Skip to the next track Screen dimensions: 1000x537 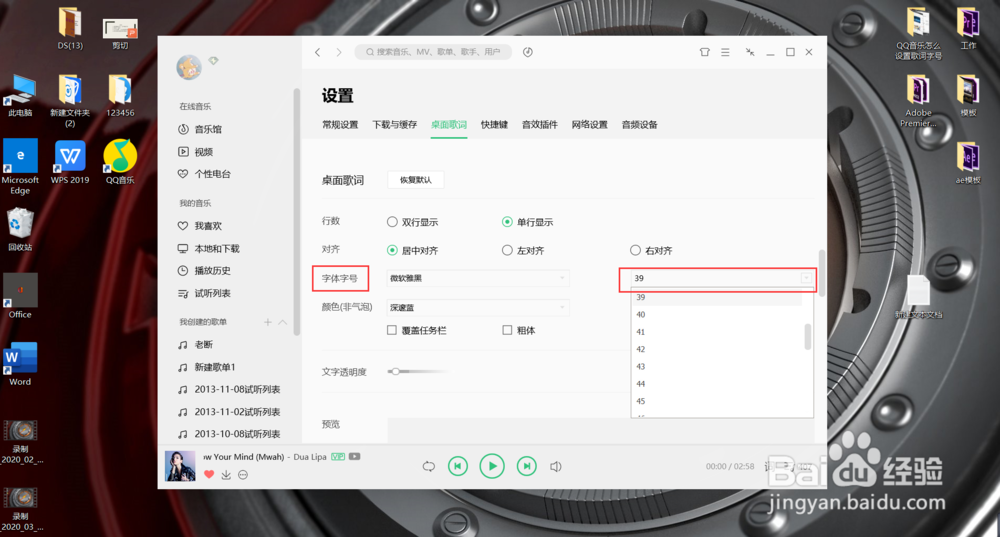tap(526, 466)
